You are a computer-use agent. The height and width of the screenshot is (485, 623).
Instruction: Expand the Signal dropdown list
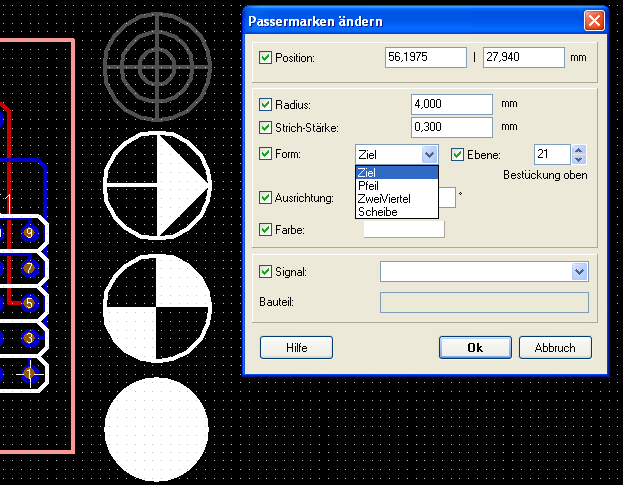[x=579, y=271]
